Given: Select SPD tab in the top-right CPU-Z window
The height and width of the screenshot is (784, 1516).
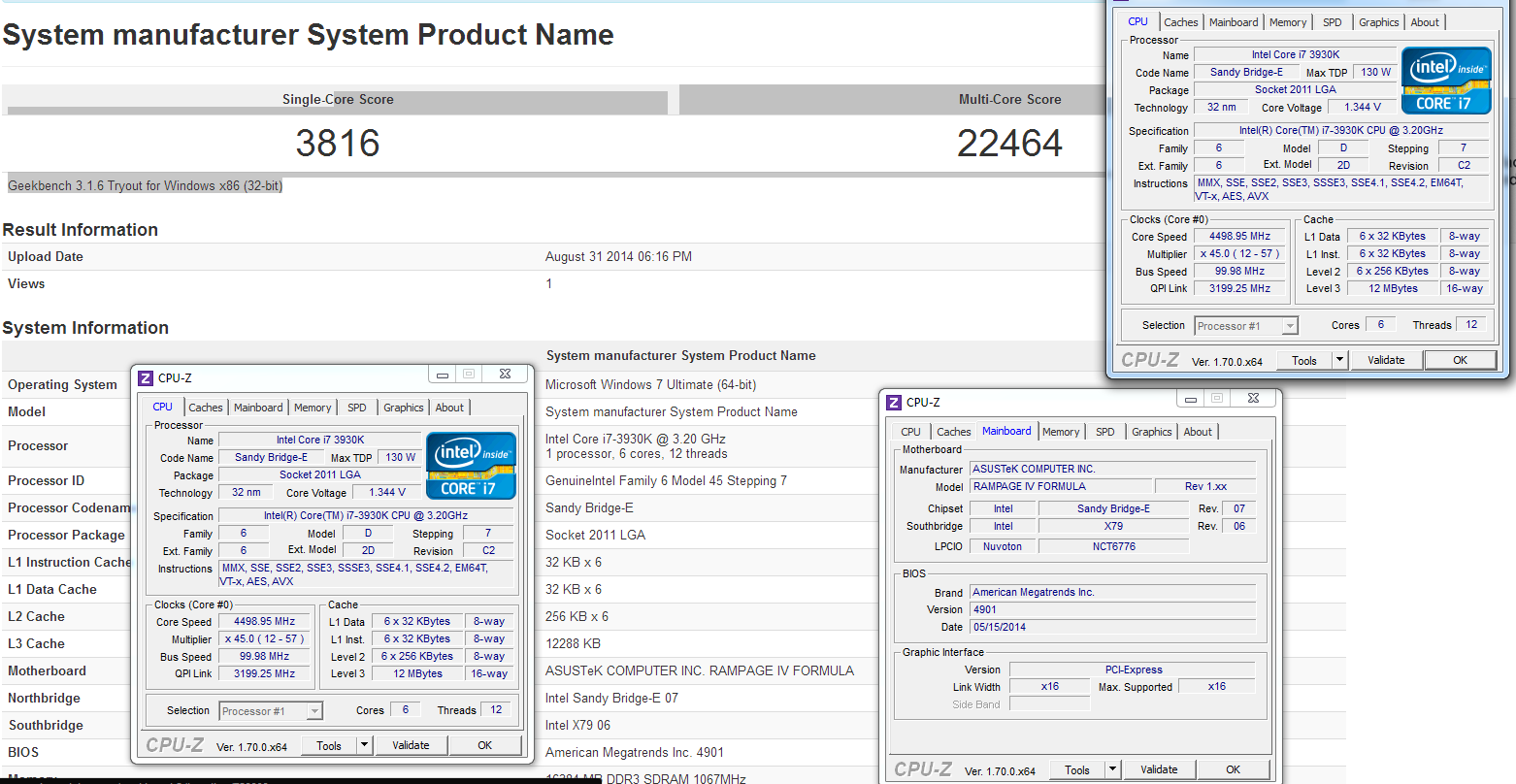Looking at the screenshot, I should pos(1333,22).
